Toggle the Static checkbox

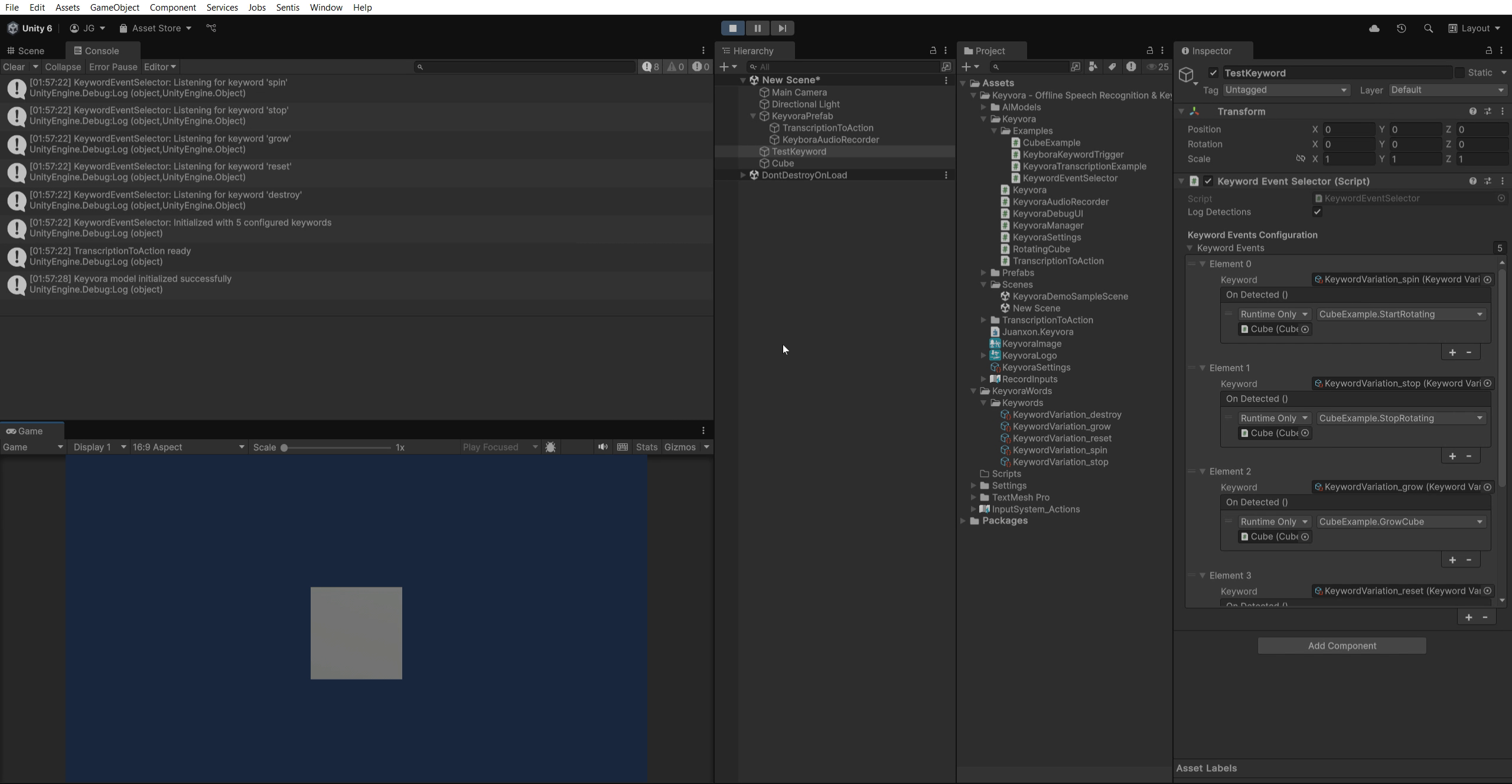click(x=1459, y=73)
